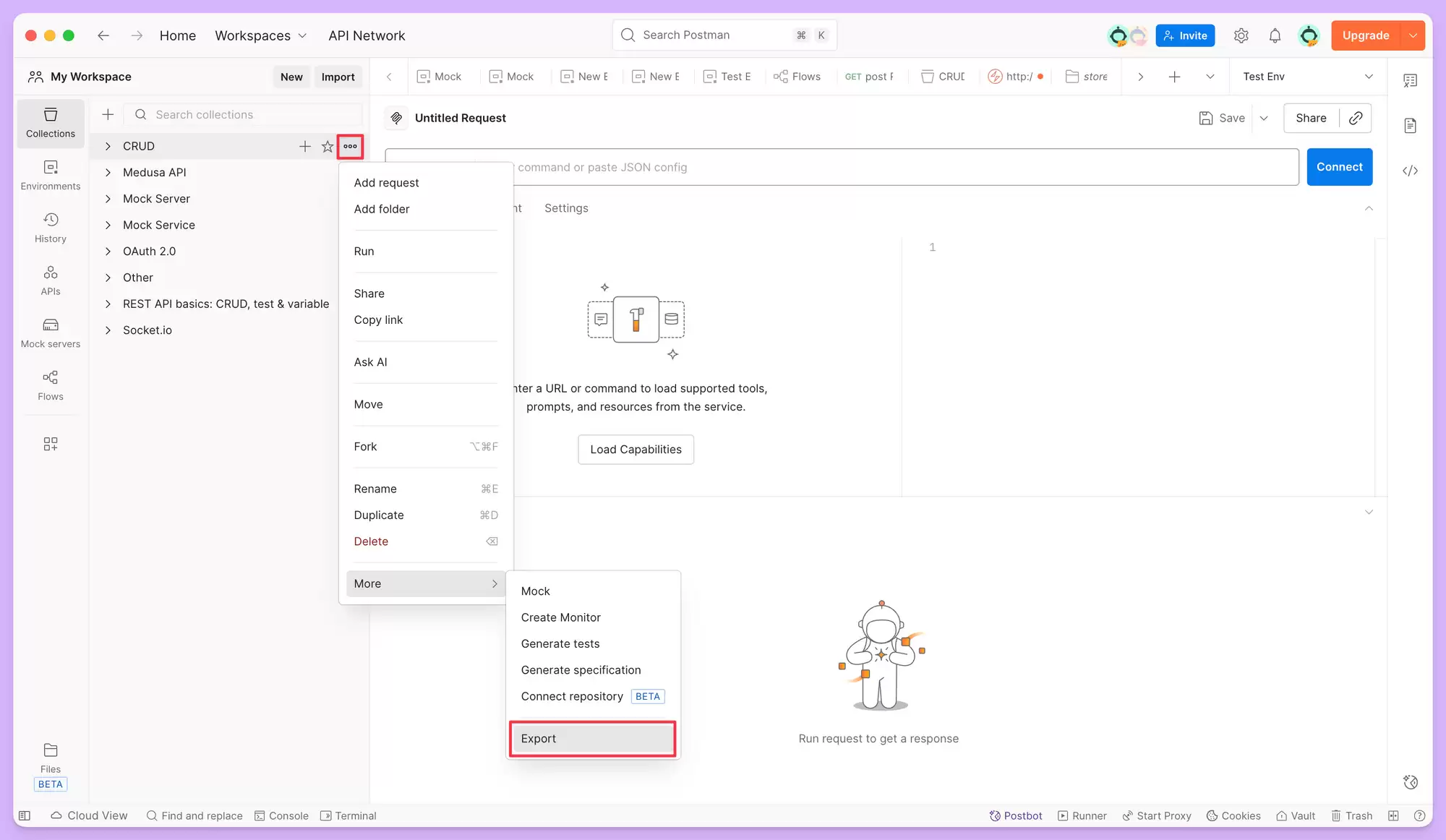Copy the request link icon
This screenshot has height=840, width=1446.
tap(1356, 118)
